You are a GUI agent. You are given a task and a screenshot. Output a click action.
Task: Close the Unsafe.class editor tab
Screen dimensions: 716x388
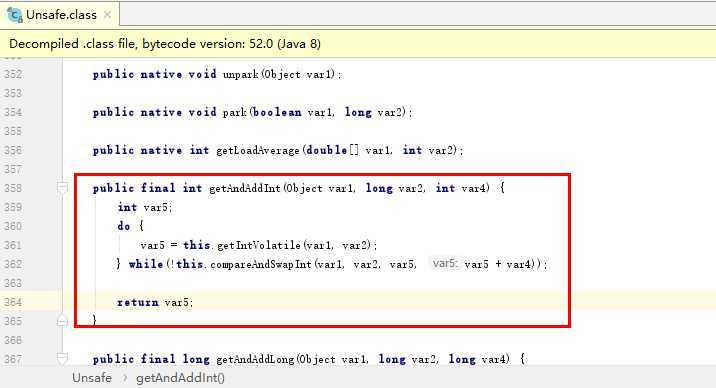(107, 15)
